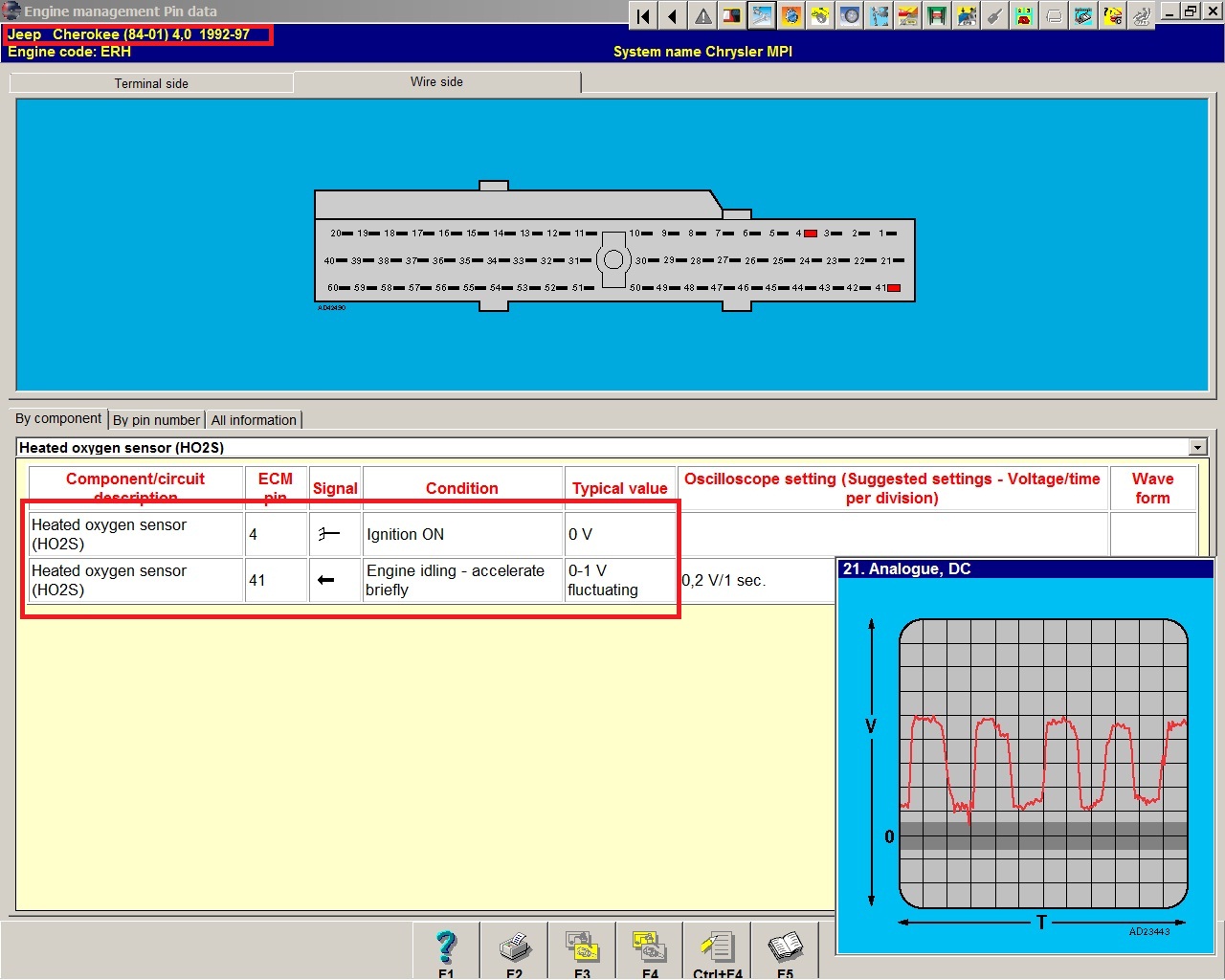Select the All information tab
This screenshot has height=980, width=1225.
pyautogui.click(x=254, y=420)
